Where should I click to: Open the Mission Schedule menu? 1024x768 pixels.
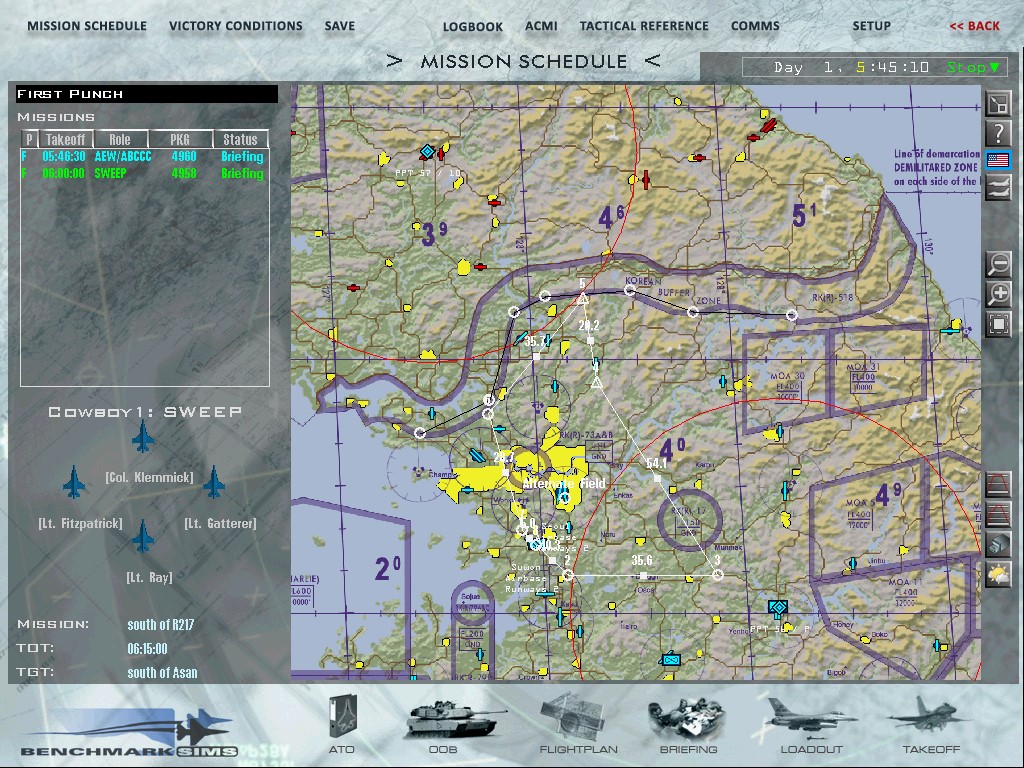pos(87,26)
